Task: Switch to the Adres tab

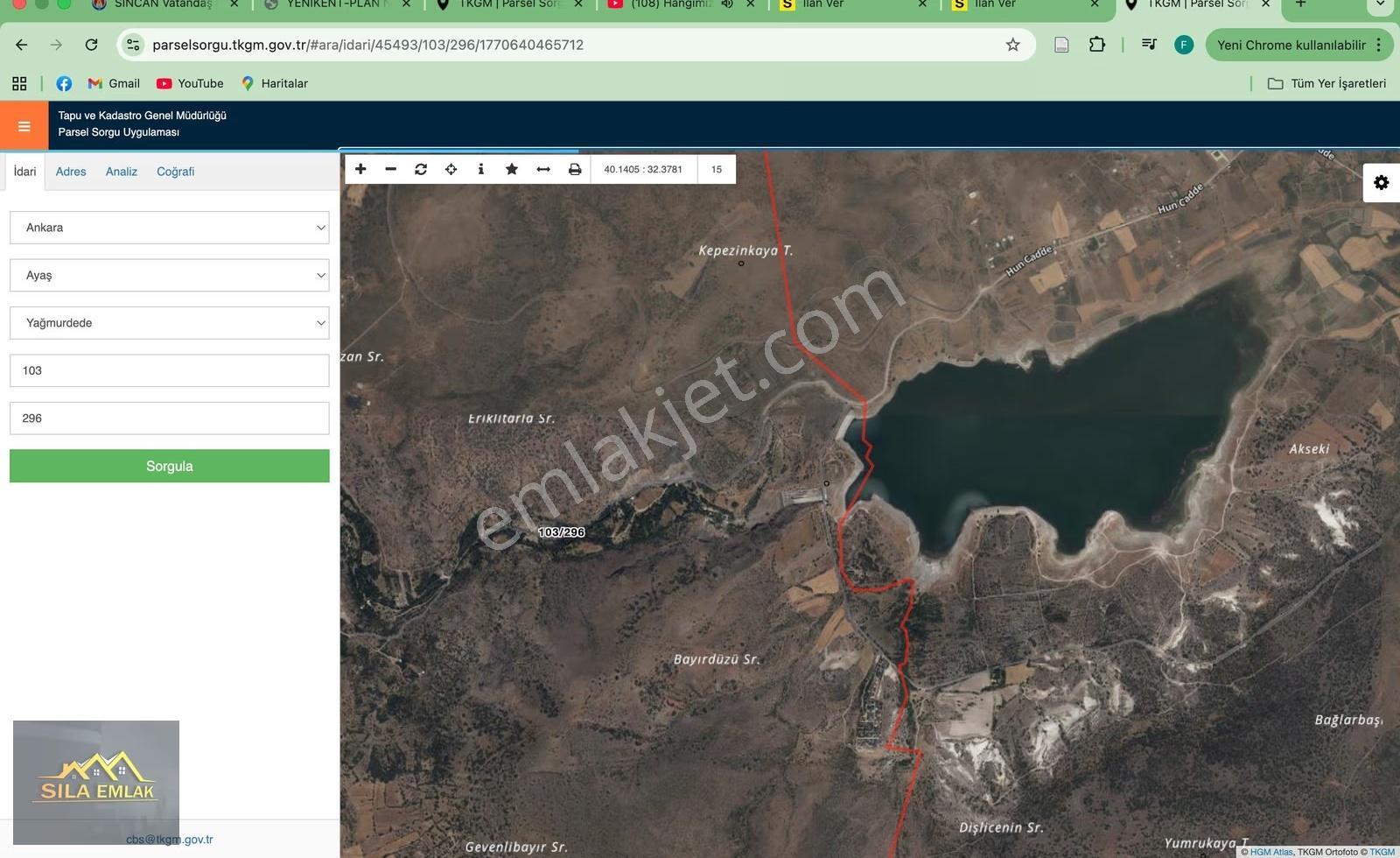Action: [x=71, y=172]
